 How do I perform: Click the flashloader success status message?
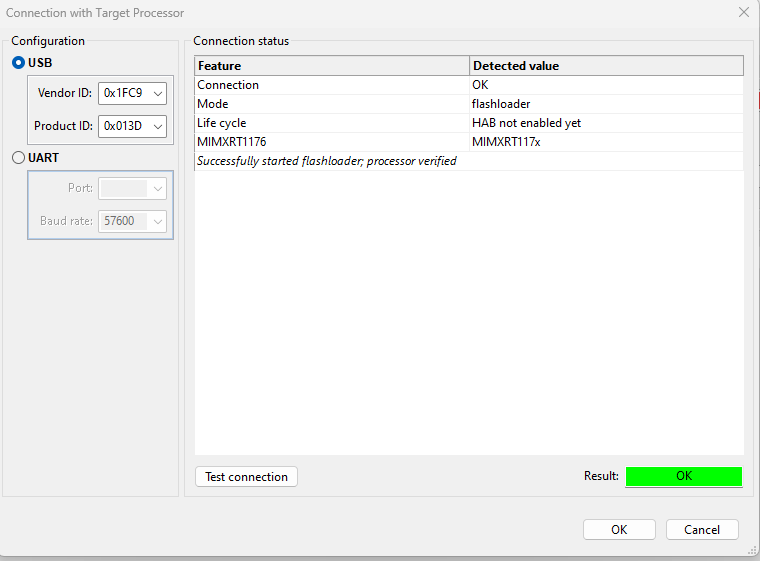point(327,161)
